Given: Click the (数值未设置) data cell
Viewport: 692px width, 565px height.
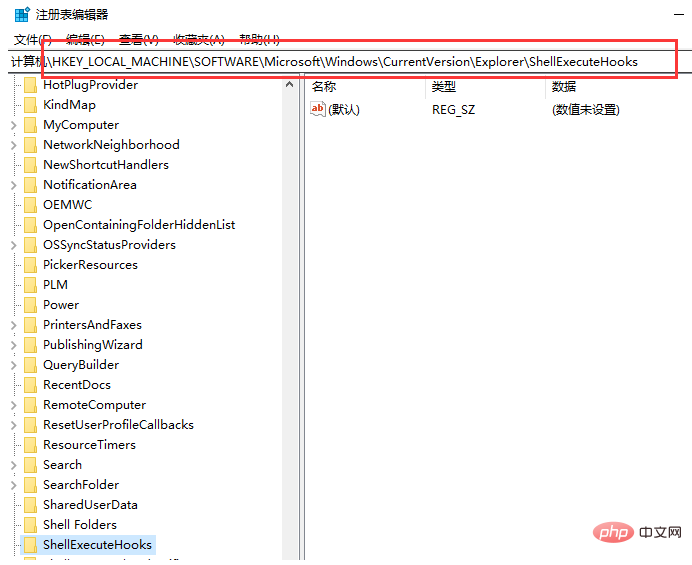Looking at the screenshot, I should click(x=586, y=109).
